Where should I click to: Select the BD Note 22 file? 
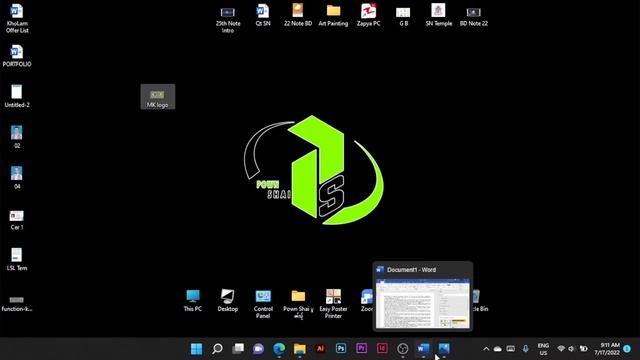point(474,17)
